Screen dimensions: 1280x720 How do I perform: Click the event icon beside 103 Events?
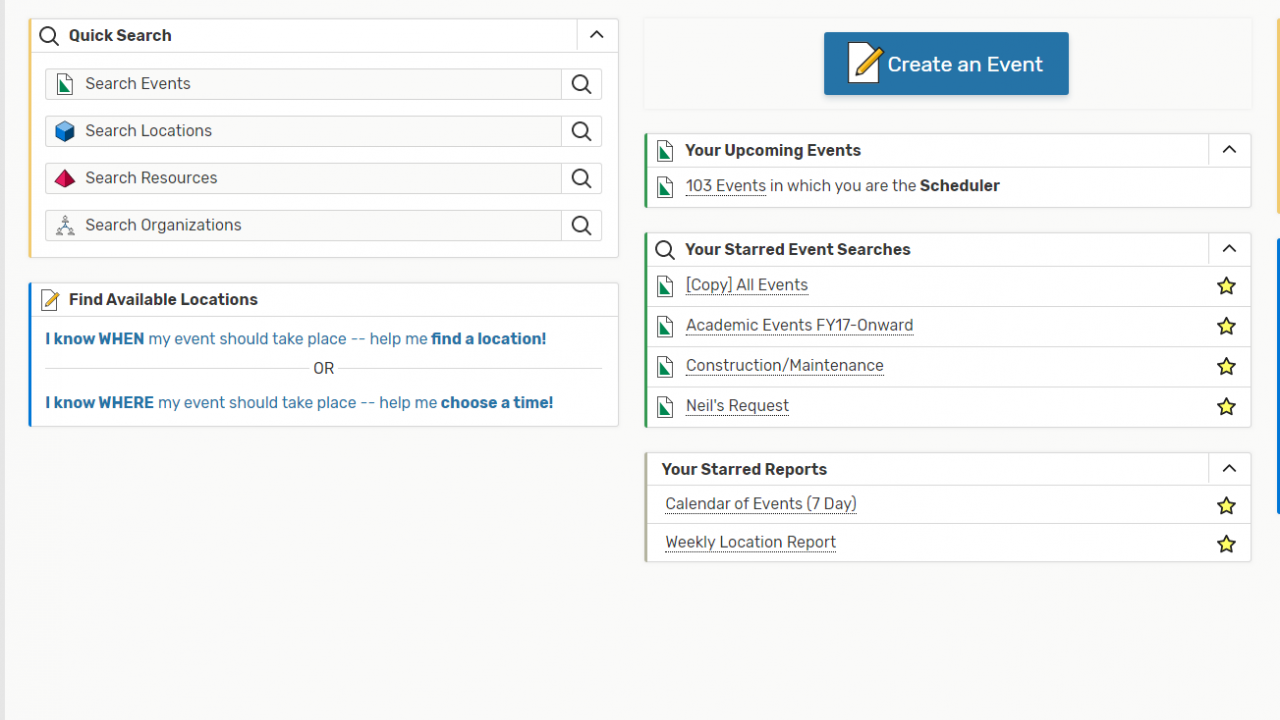(665, 187)
